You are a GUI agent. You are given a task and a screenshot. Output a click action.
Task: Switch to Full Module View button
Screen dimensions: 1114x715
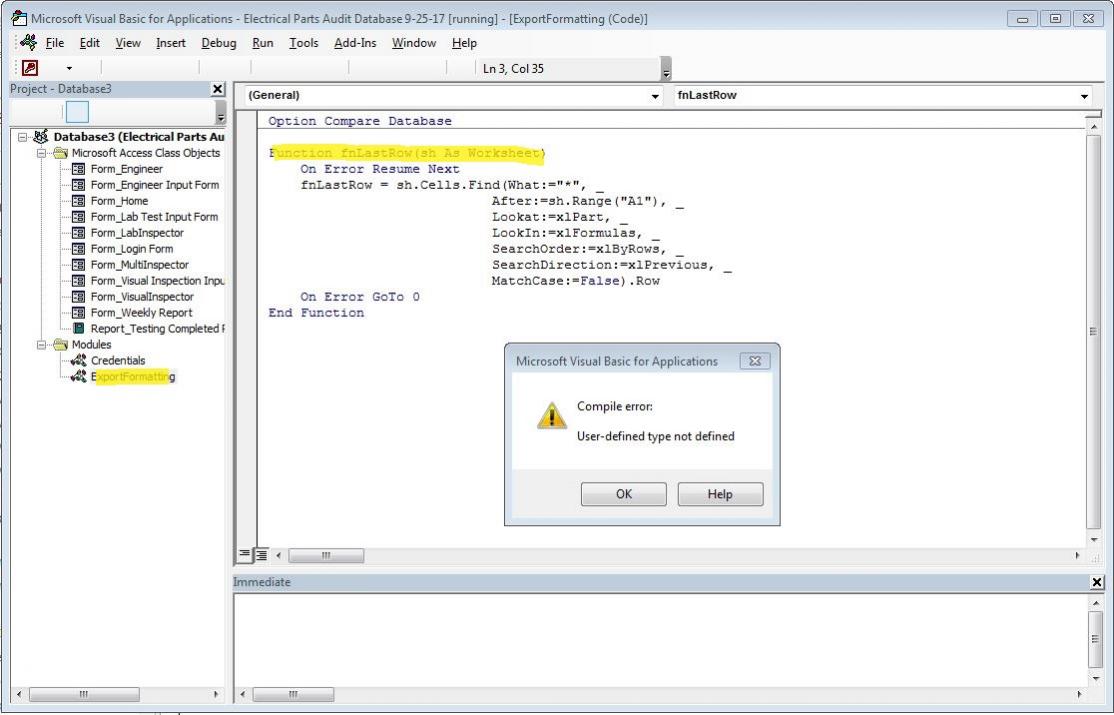(261, 554)
